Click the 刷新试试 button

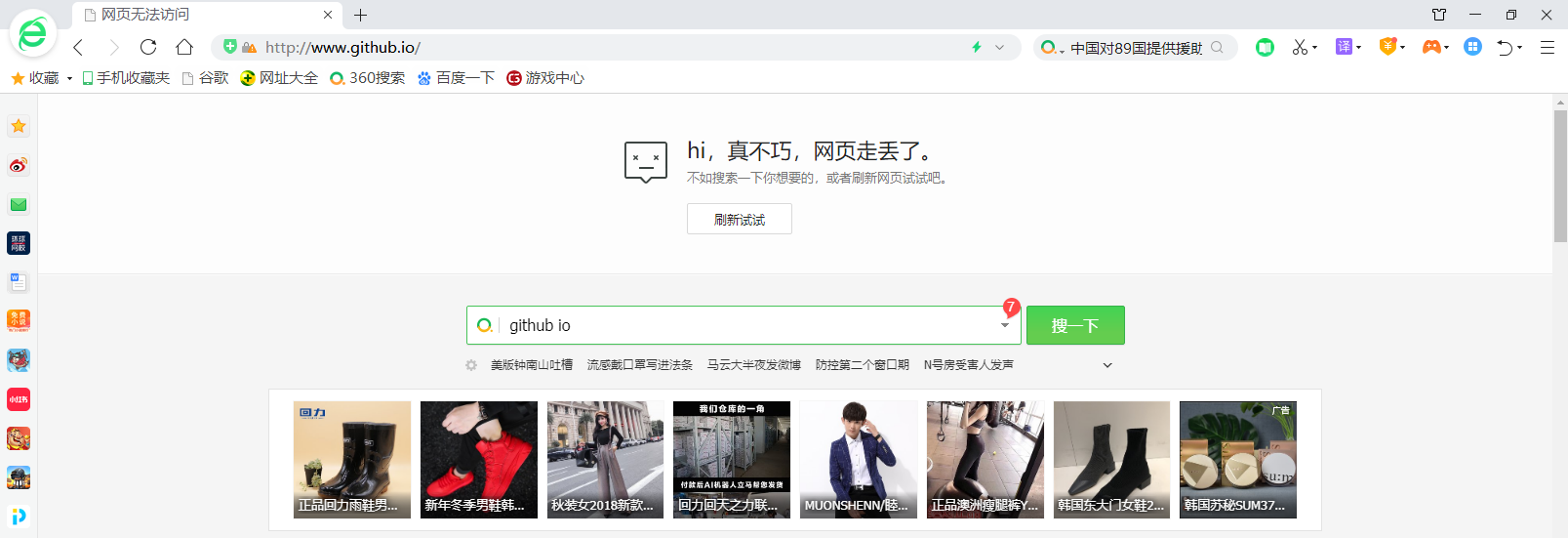tap(740, 219)
